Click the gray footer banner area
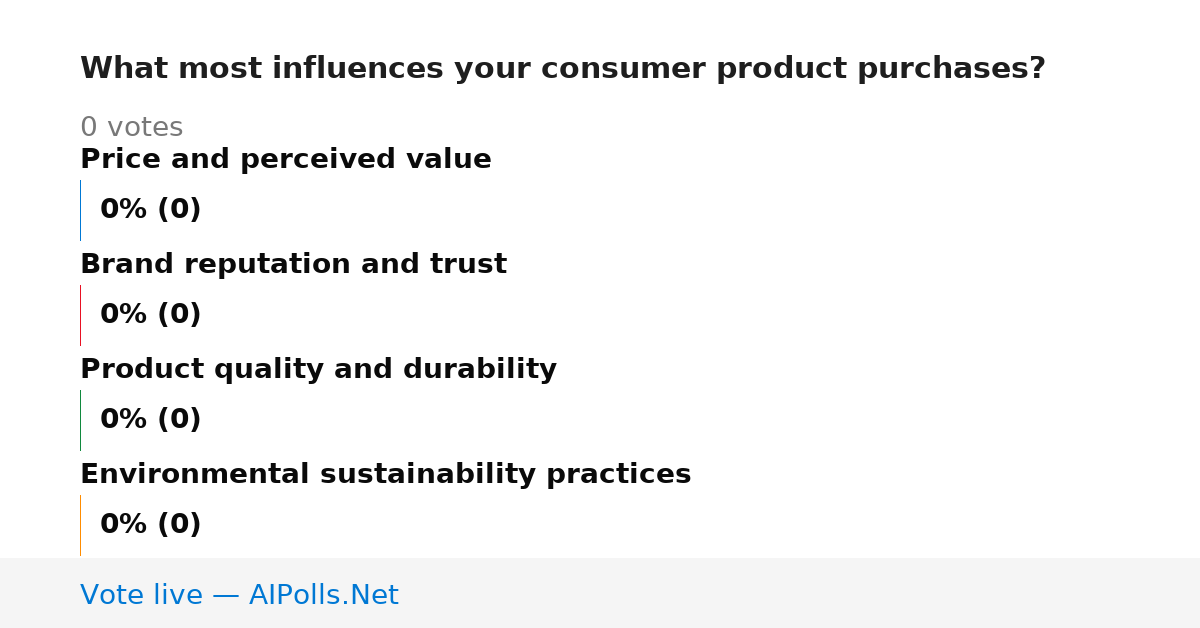The image size is (1200, 628). click(600, 593)
